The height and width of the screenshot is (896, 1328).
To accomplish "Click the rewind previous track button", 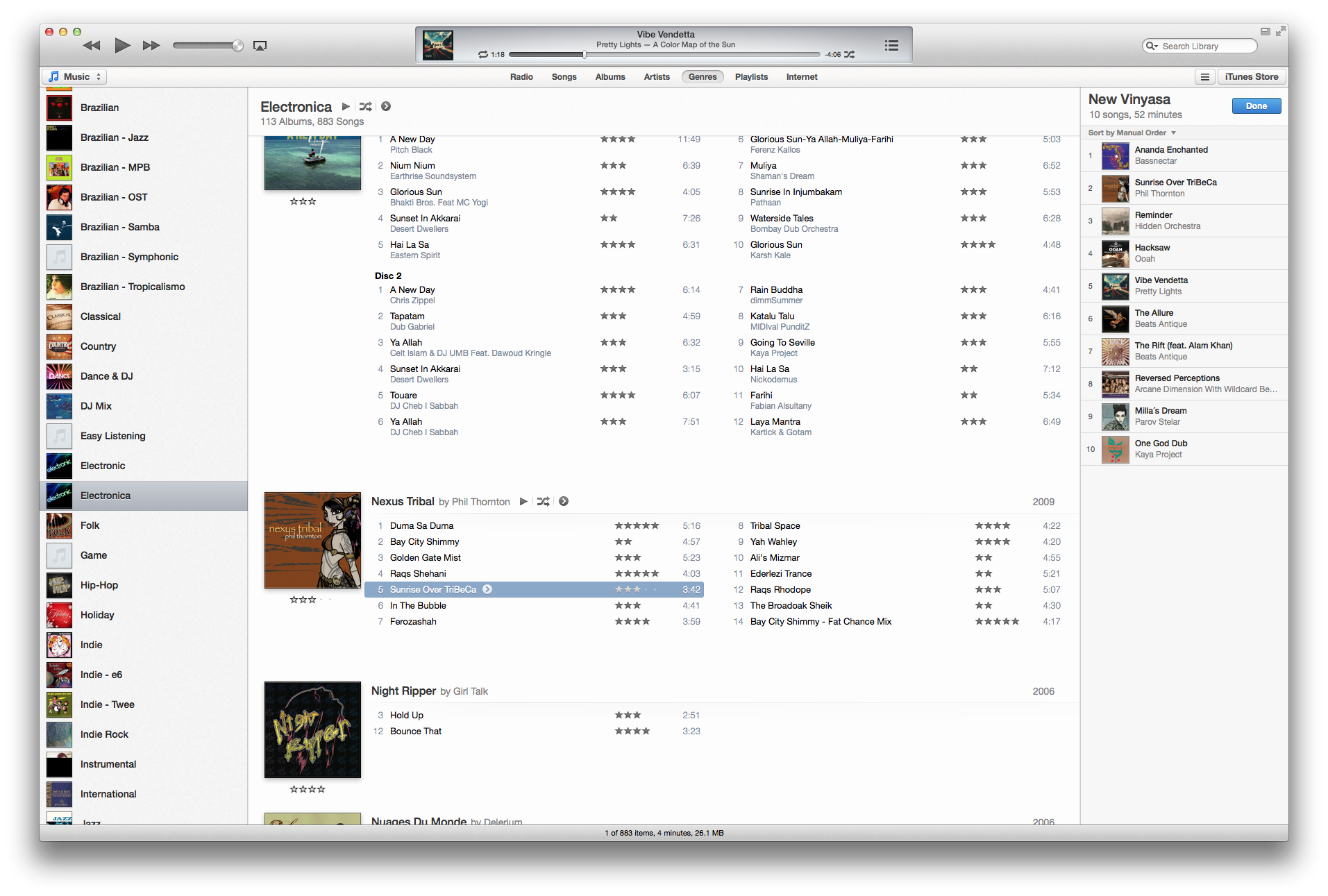I will tap(92, 46).
